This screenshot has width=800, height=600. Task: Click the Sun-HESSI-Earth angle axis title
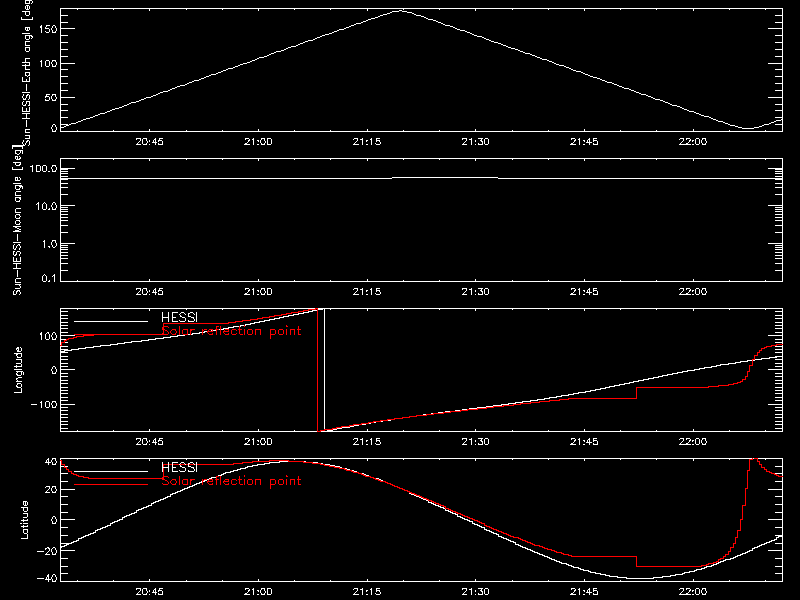click(27, 73)
